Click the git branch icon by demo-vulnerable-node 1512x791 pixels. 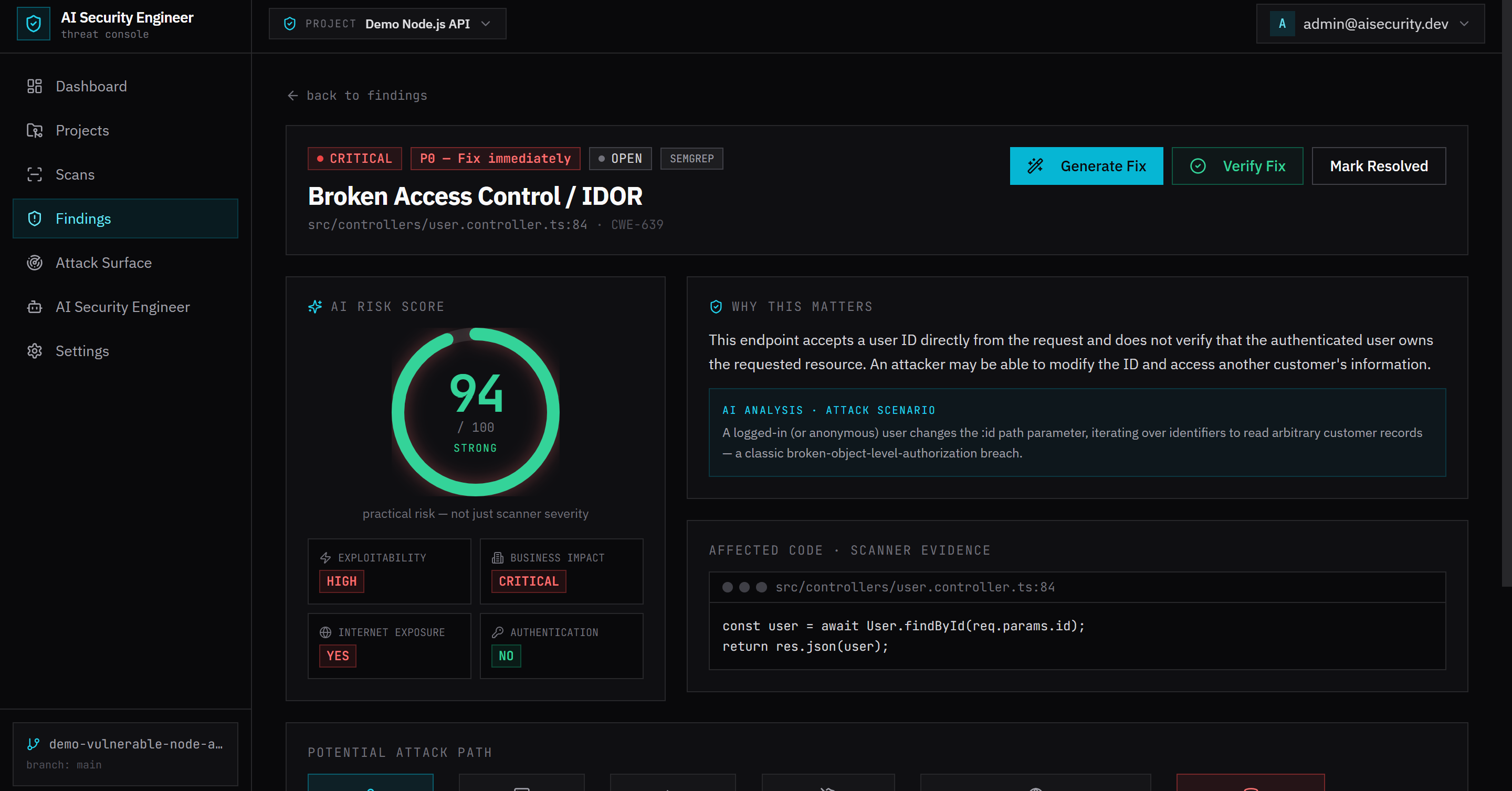click(x=34, y=744)
